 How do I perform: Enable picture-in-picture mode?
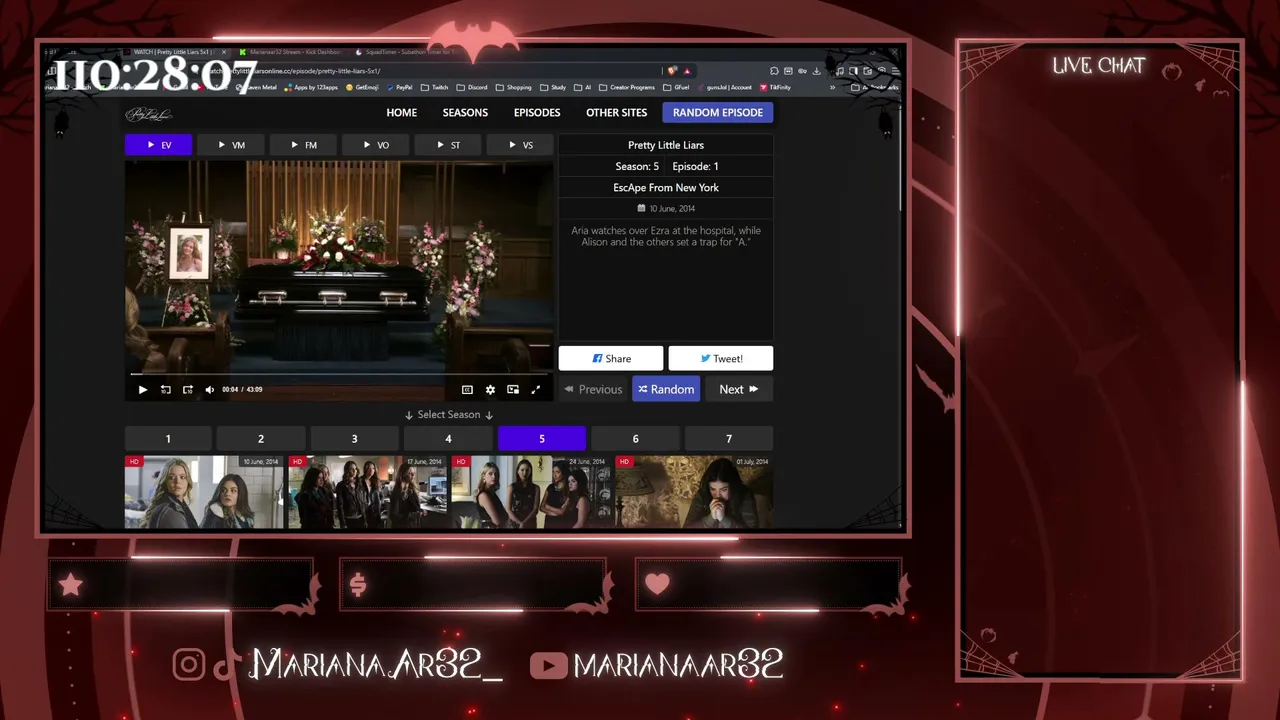point(513,390)
